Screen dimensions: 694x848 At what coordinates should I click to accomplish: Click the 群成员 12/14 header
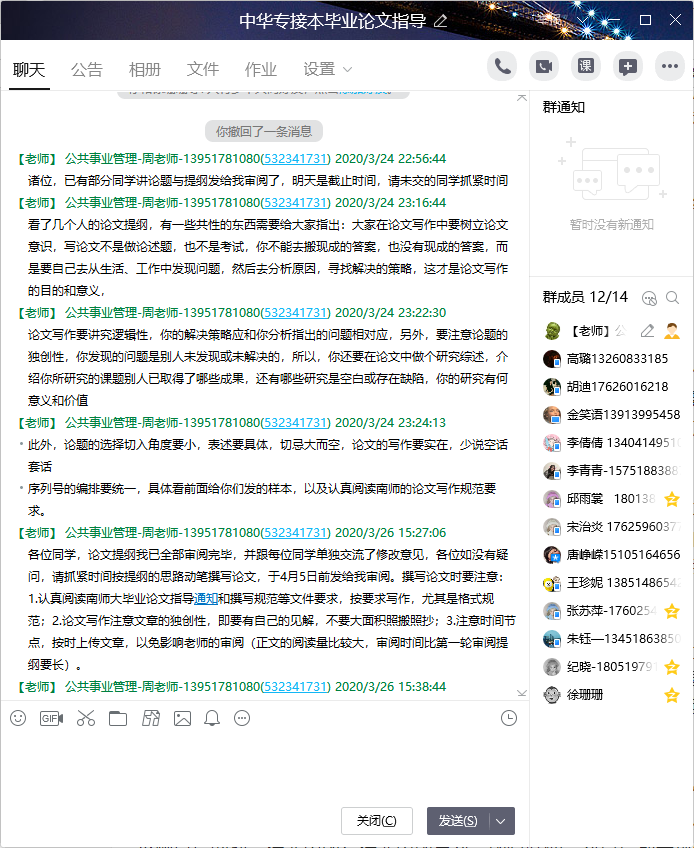[x=585, y=297]
